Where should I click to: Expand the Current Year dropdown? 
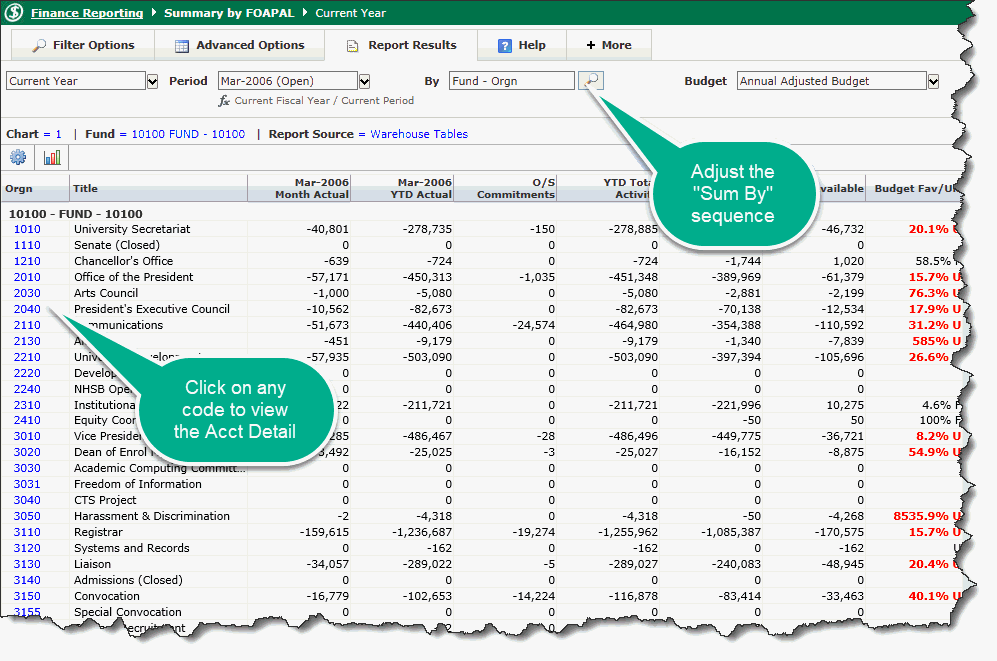(x=152, y=81)
